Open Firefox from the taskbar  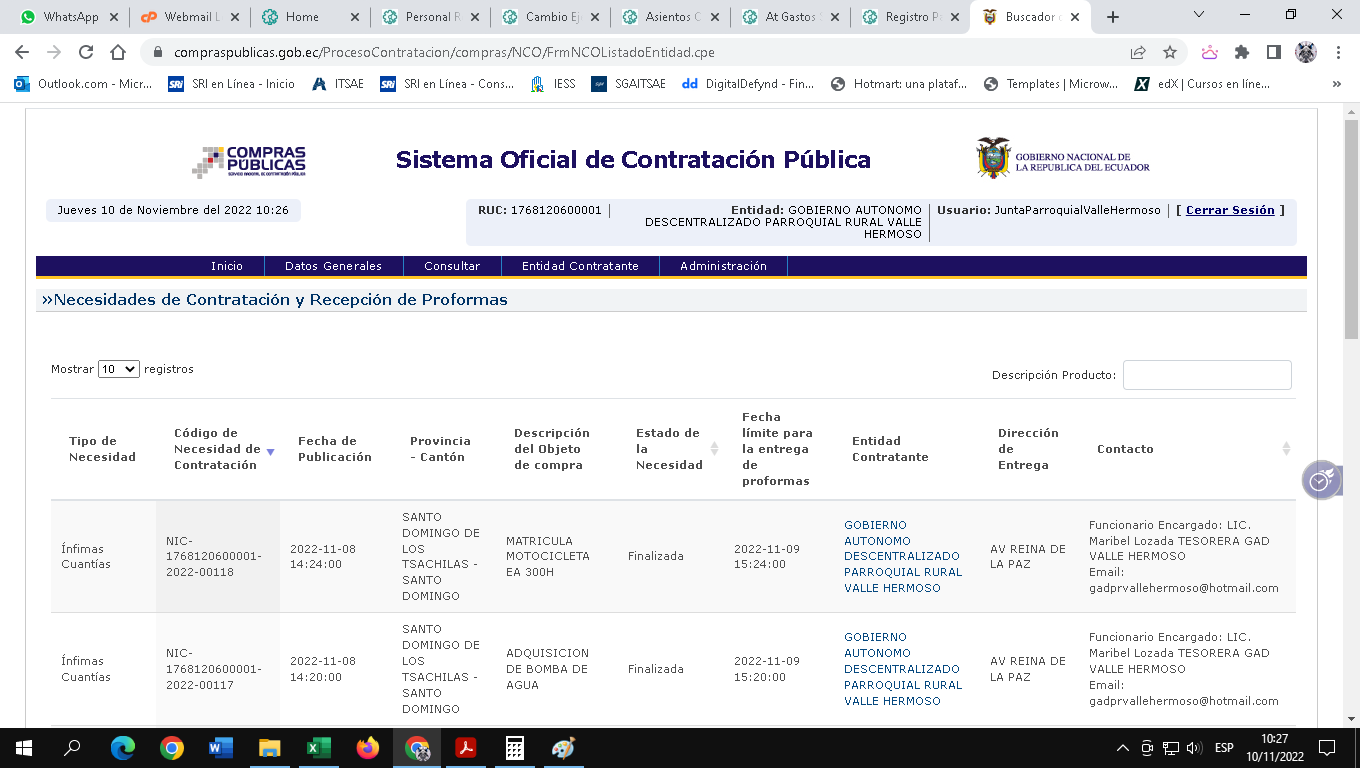368,747
